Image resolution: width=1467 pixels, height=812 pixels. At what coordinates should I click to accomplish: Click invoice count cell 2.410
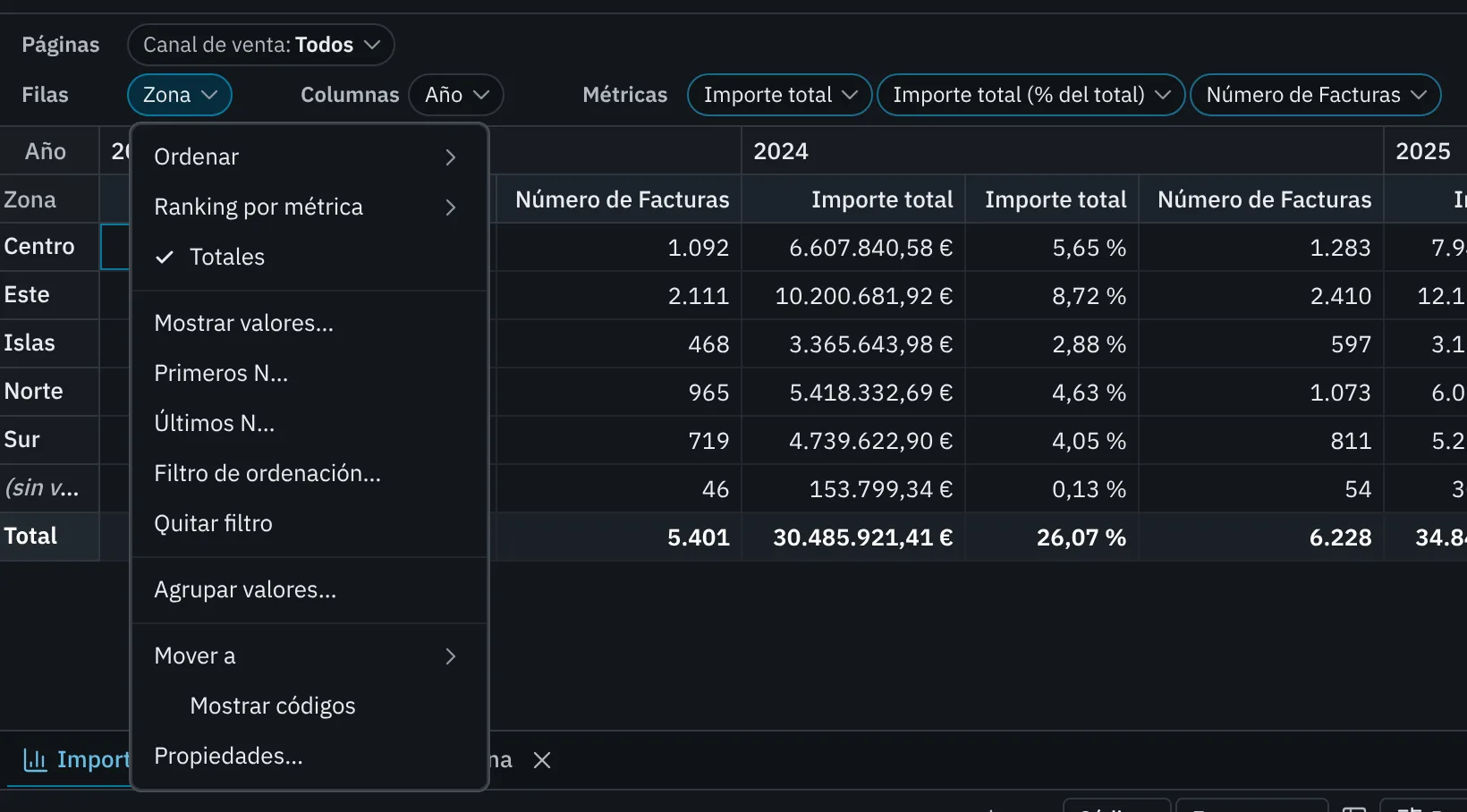(1261, 296)
